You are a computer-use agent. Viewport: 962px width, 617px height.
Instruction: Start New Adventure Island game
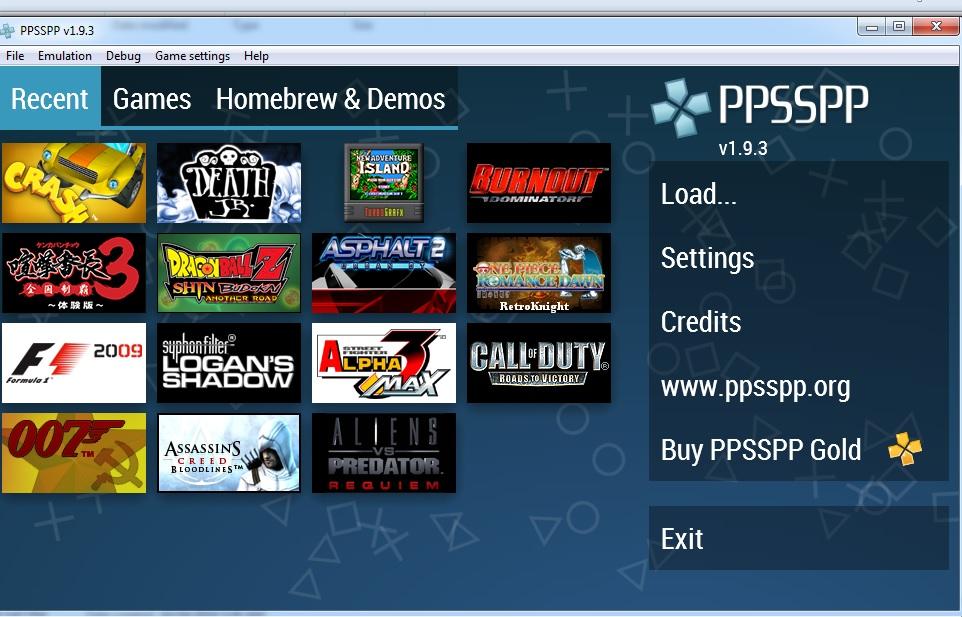pos(383,183)
